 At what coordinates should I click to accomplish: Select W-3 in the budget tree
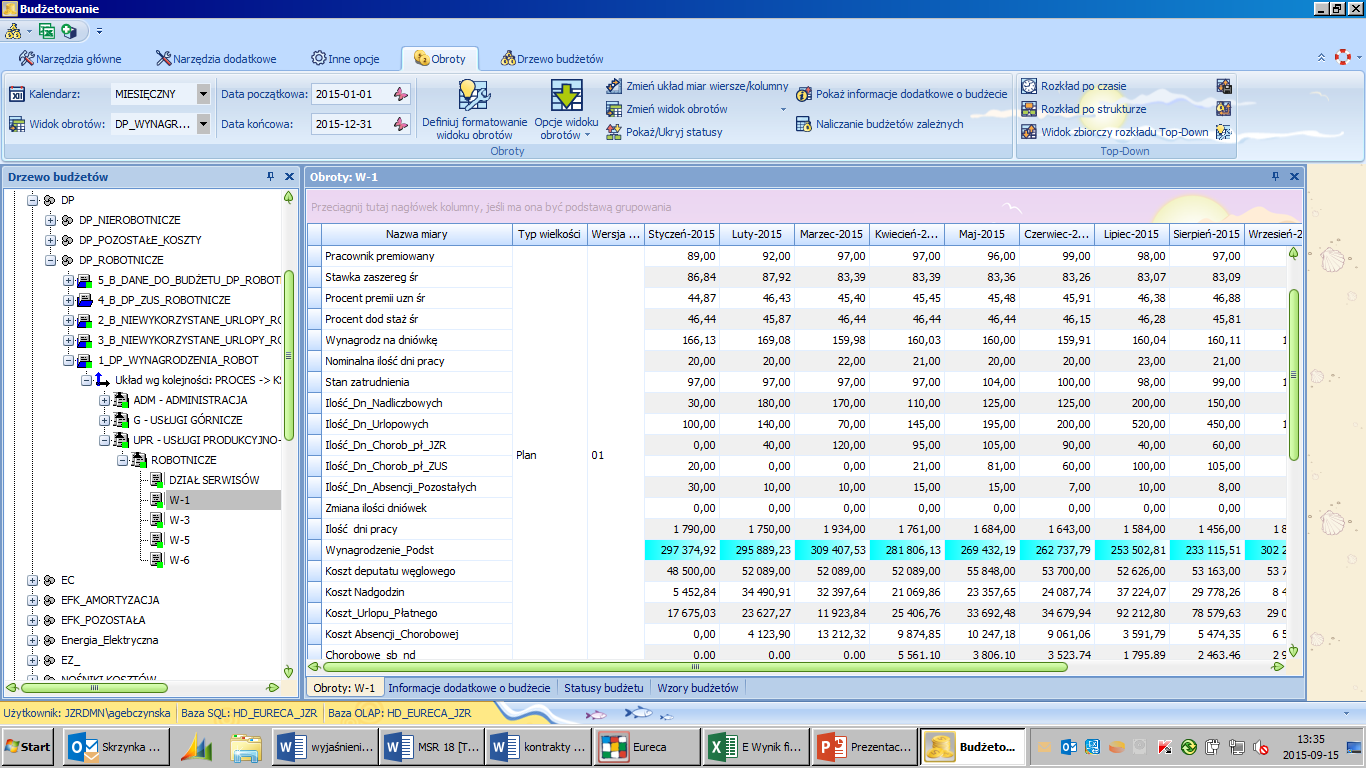point(179,520)
